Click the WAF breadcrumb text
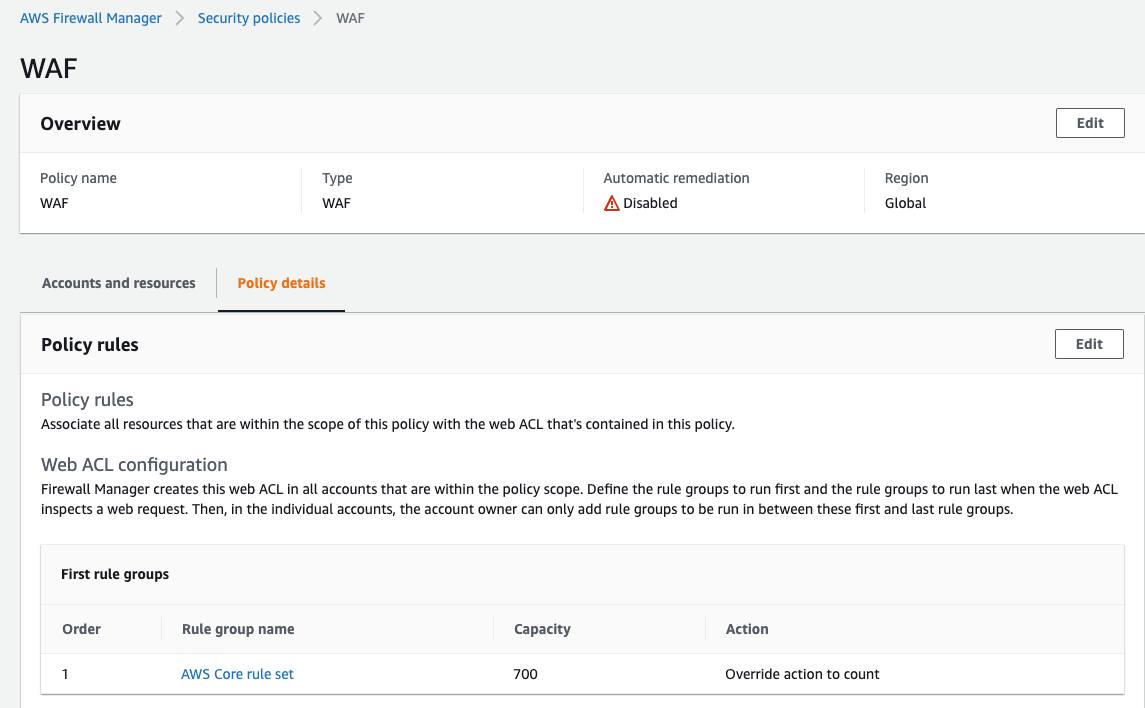Screen dimensions: 1145x708 tap(350, 18)
